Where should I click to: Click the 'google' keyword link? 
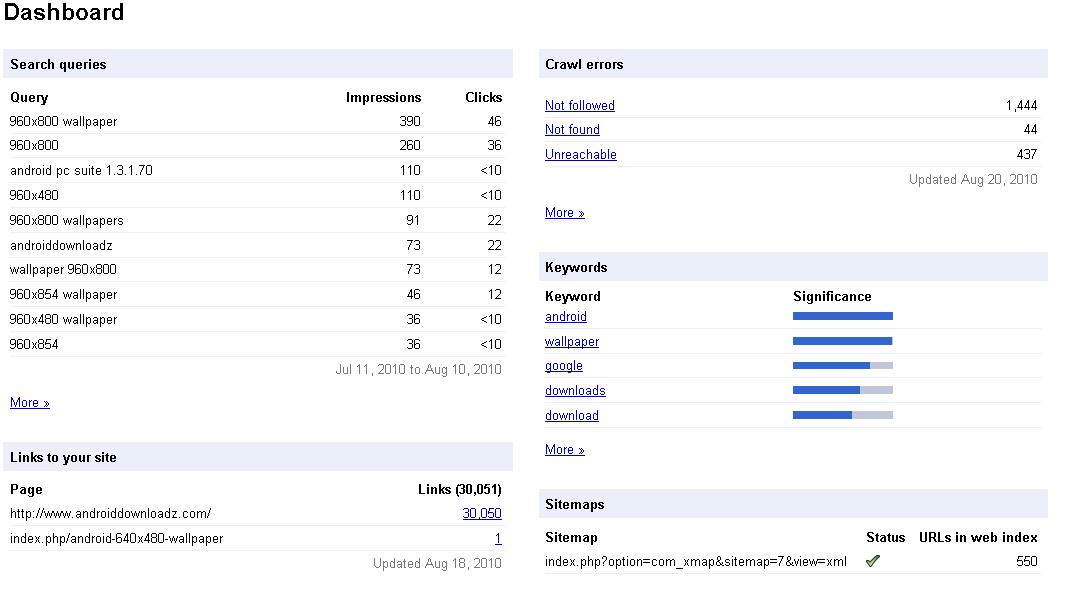(564, 366)
